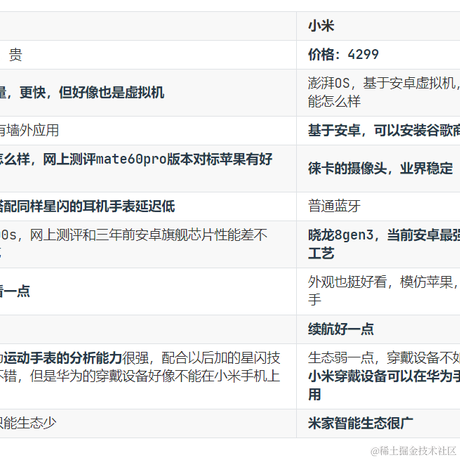Click the 运动手表的分析能力 text
This screenshot has height=460, width=460.
62,358
